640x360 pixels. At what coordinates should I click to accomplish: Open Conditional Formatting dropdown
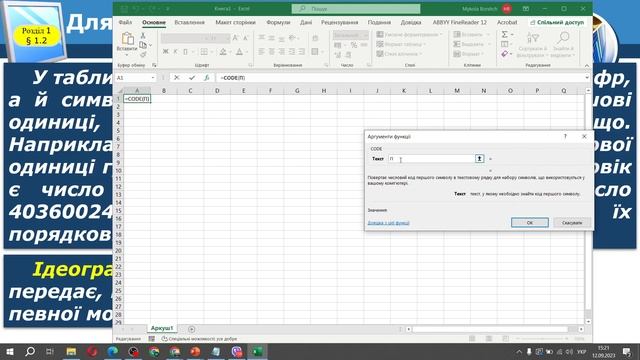coord(409,35)
